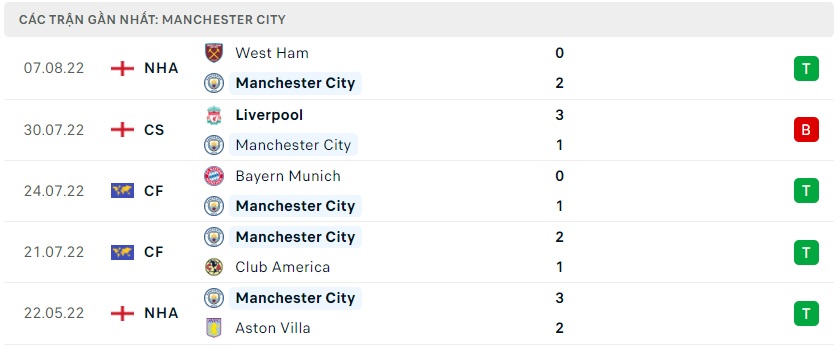The width and height of the screenshot is (837, 360).
Task: Open the West Ham team link
Action: point(272,53)
